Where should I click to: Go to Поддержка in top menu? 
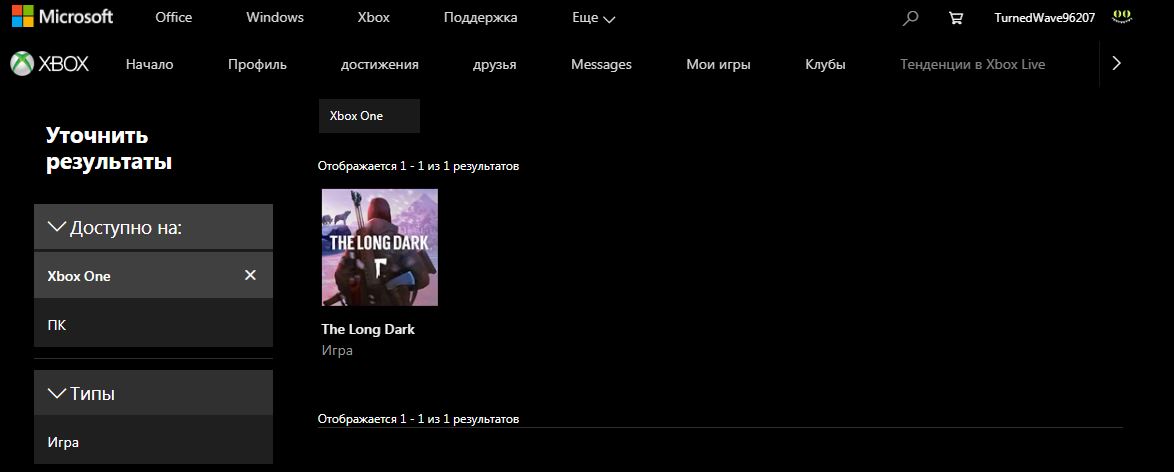pyautogui.click(x=480, y=17)
